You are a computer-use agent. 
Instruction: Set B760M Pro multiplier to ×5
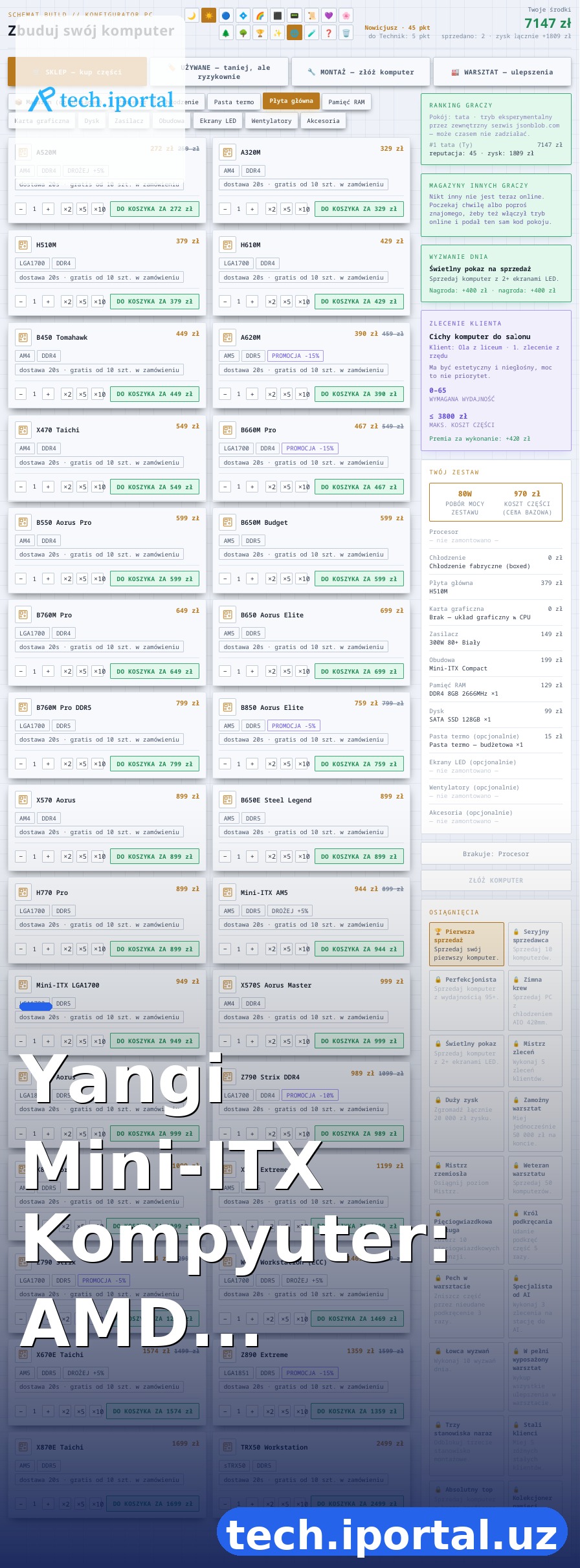coord(83,672)
